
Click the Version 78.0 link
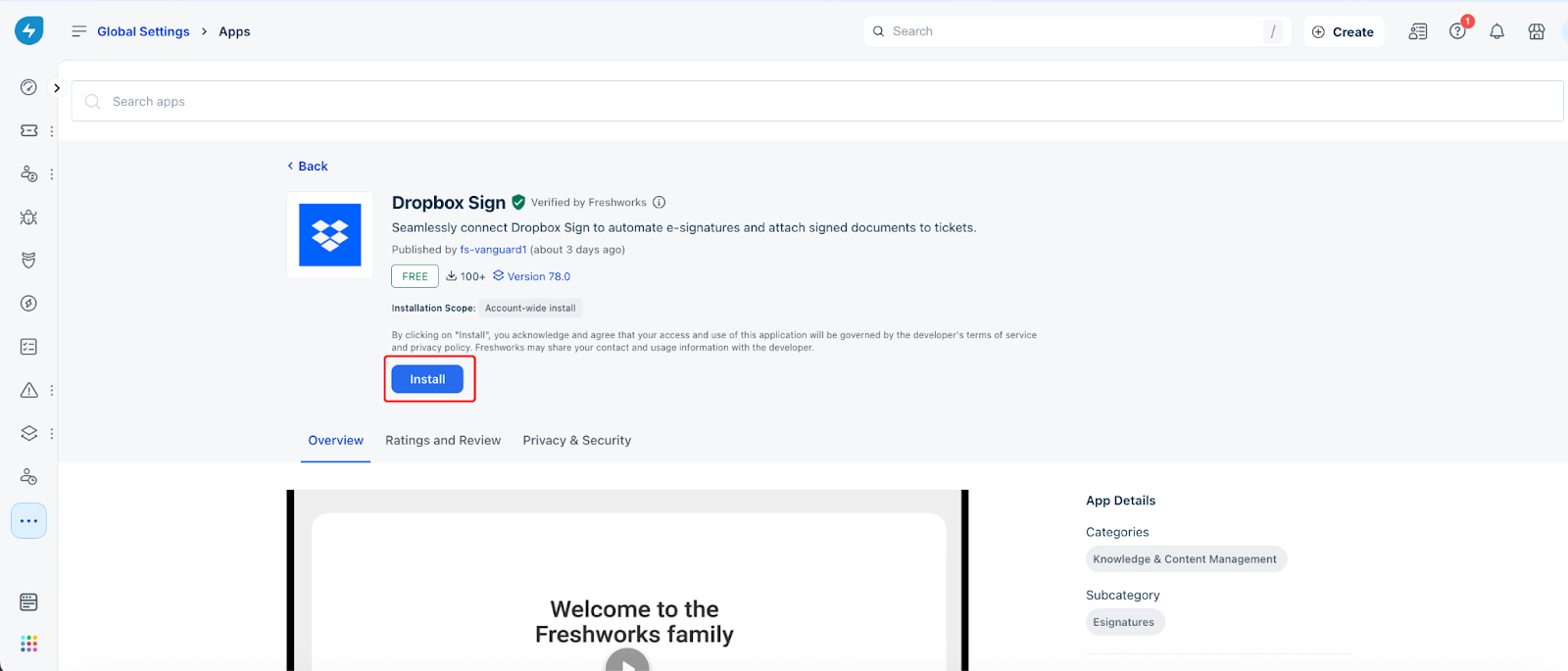pyautogui.click(x=531, y=276)
